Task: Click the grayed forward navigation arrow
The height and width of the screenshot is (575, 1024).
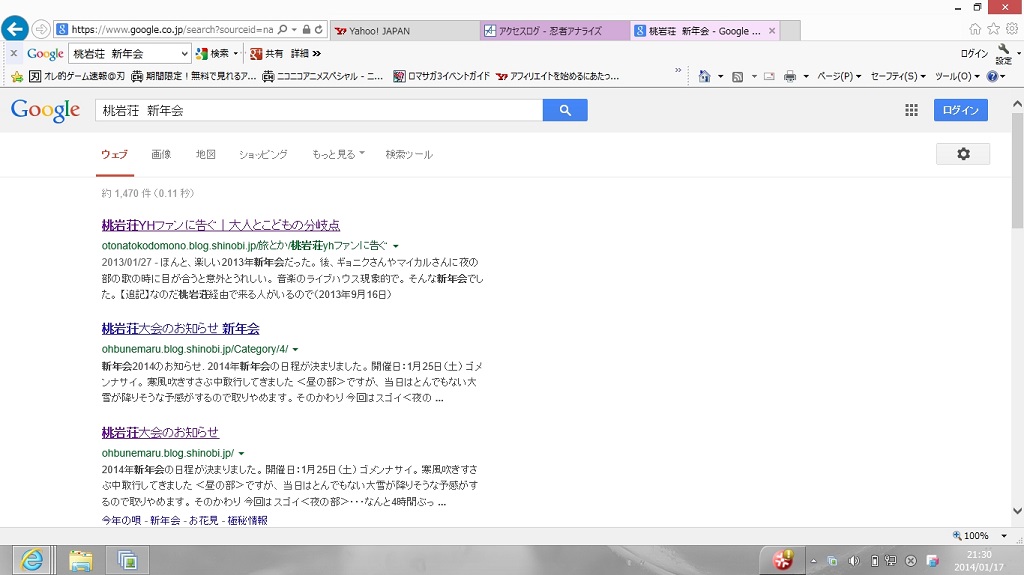Action: coord(41,29)
